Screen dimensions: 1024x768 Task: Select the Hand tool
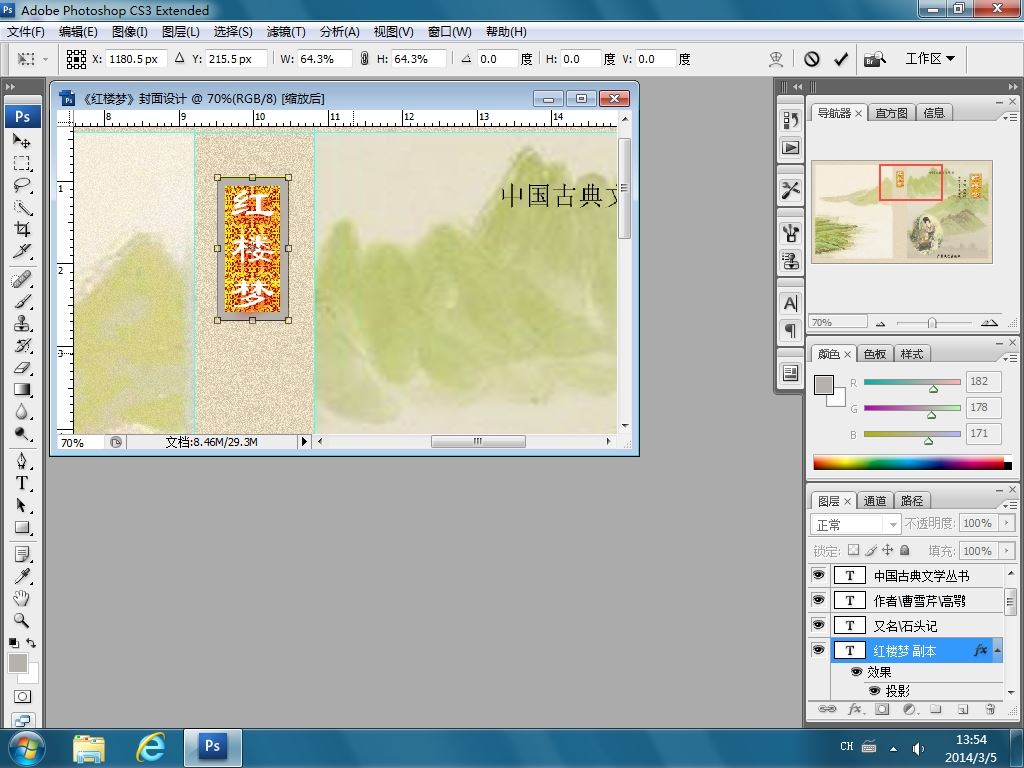[x=22, y=598]
